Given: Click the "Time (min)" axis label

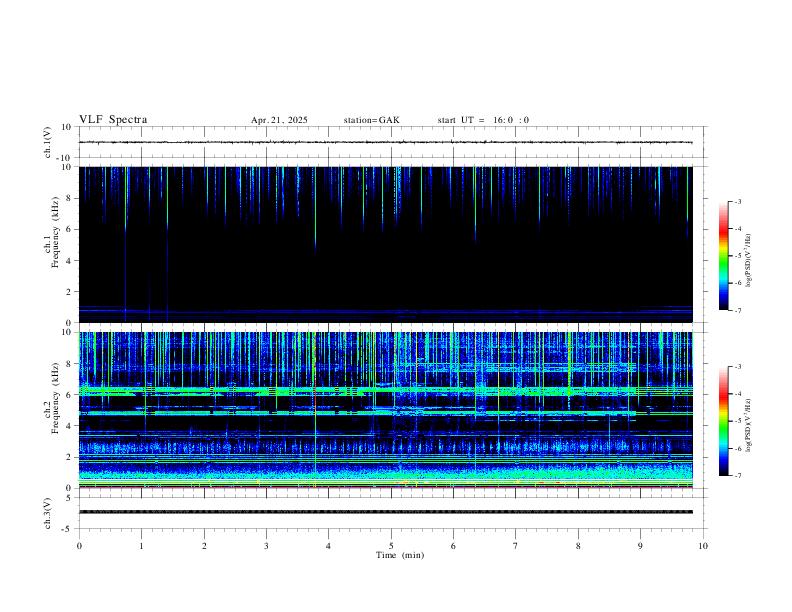Looking at the screenshot, I should coord(400,555).
